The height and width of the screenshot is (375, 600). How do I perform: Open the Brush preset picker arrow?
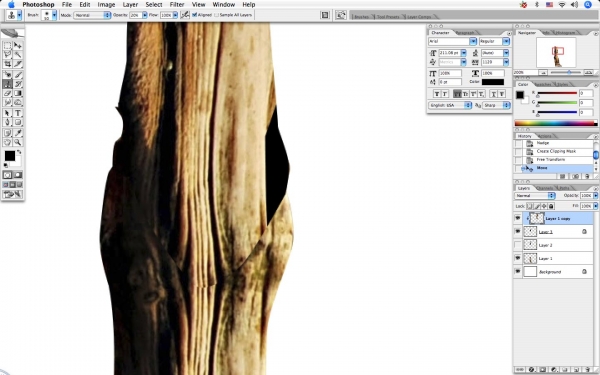coord(54,15)
